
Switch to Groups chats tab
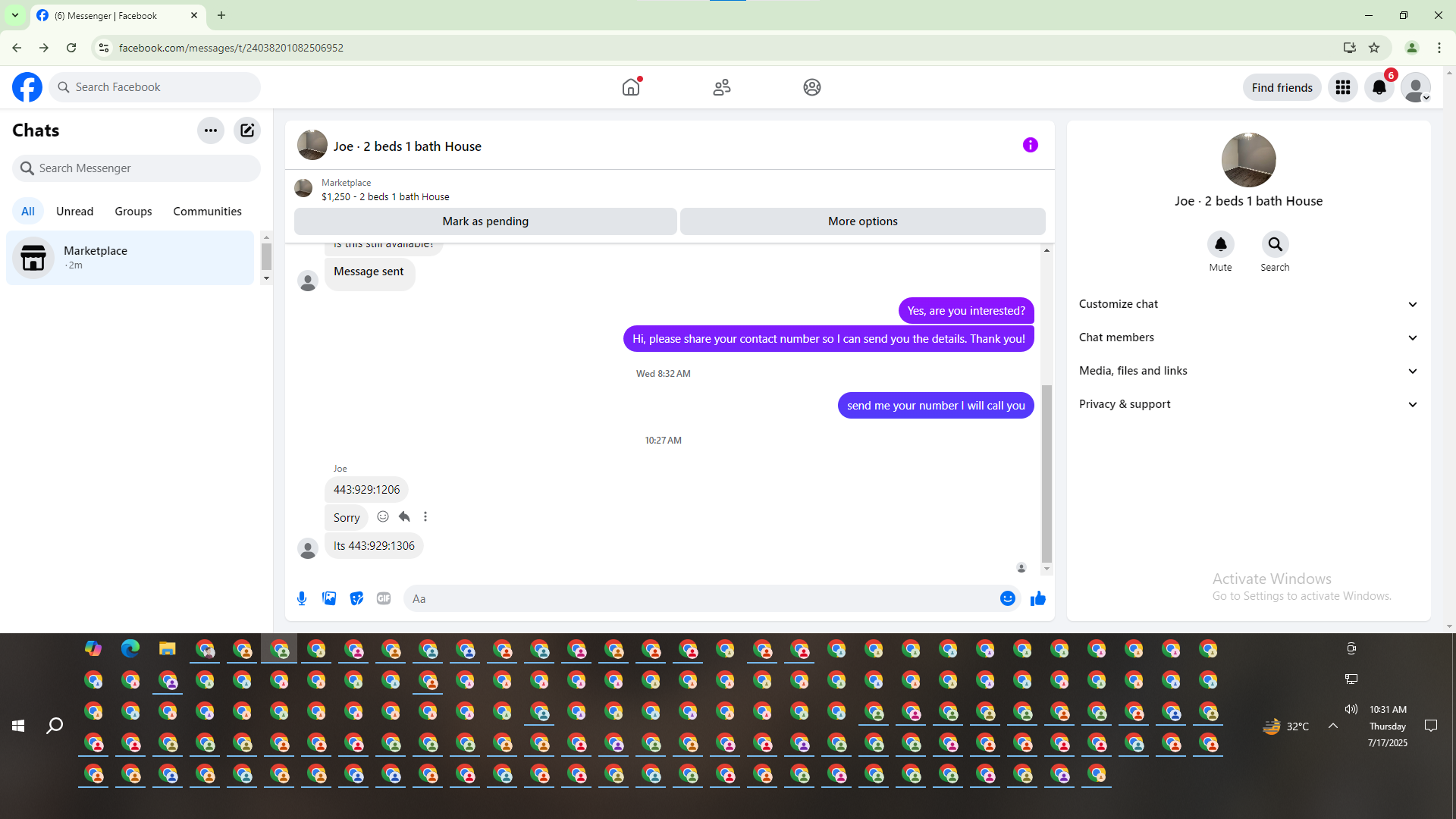click(x=133, y=212)
